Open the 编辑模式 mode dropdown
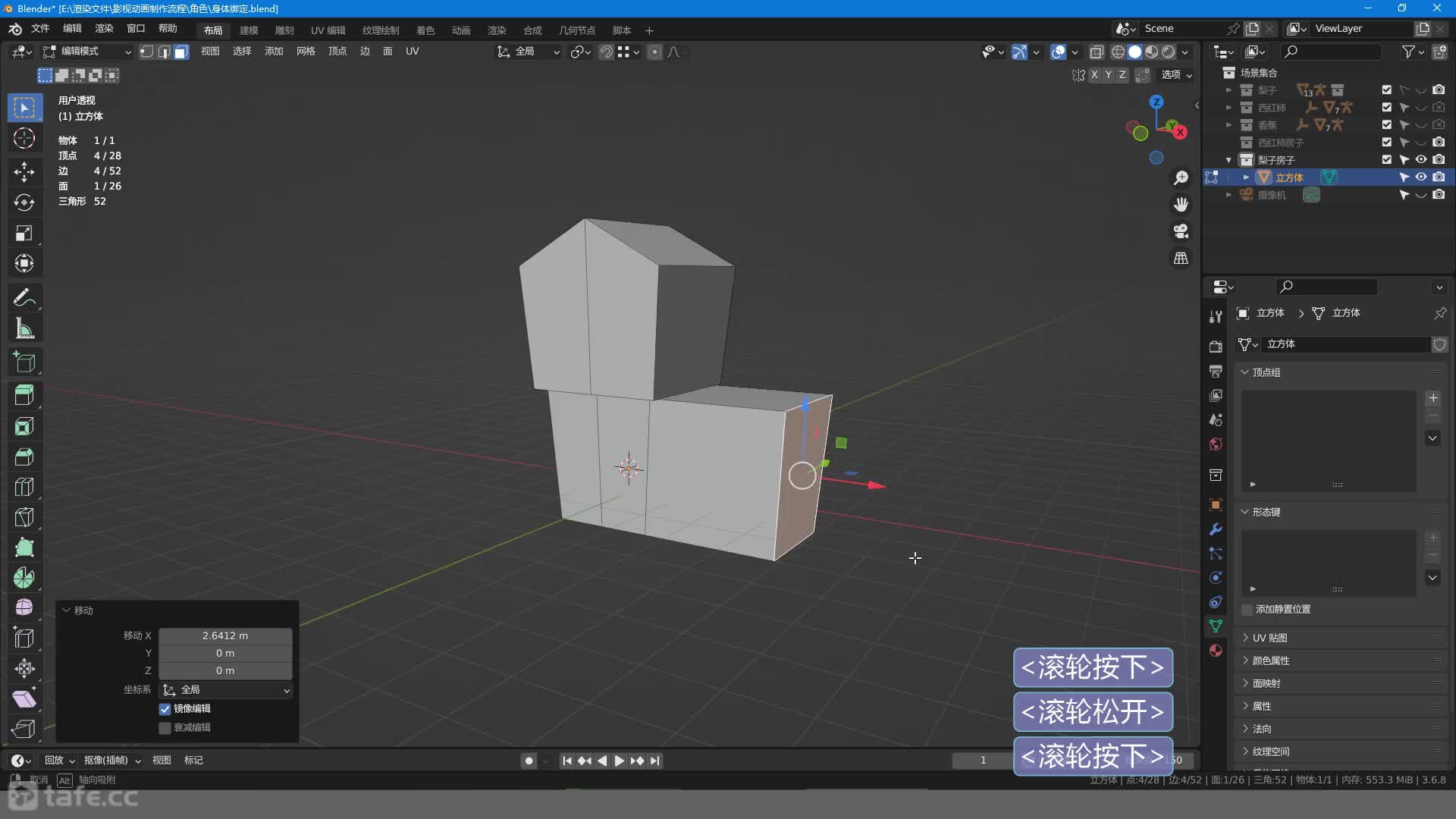Screen dimensions: 1456x819 click(x=87, y=52)
